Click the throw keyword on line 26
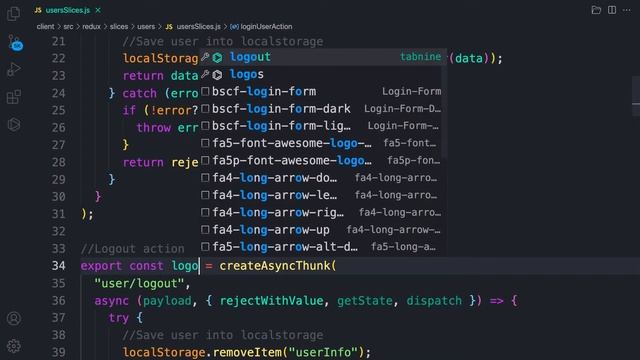This screenshot has height=360, width=640. [153, 128]
